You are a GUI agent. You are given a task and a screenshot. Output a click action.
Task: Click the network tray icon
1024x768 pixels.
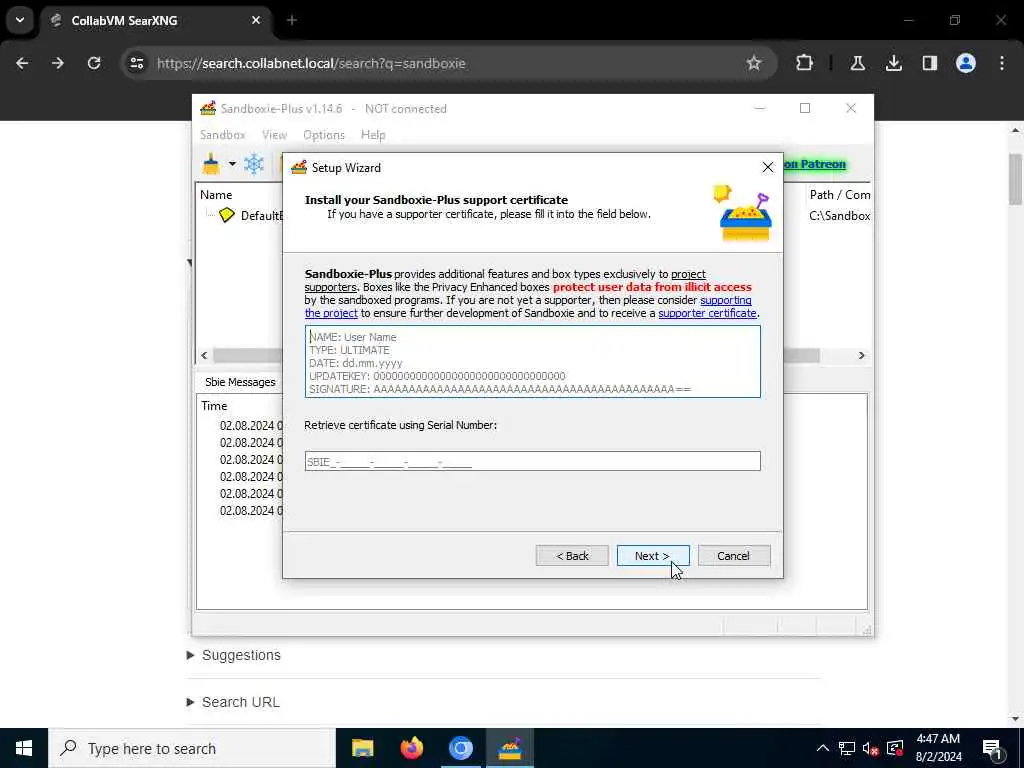click(847, 748)
